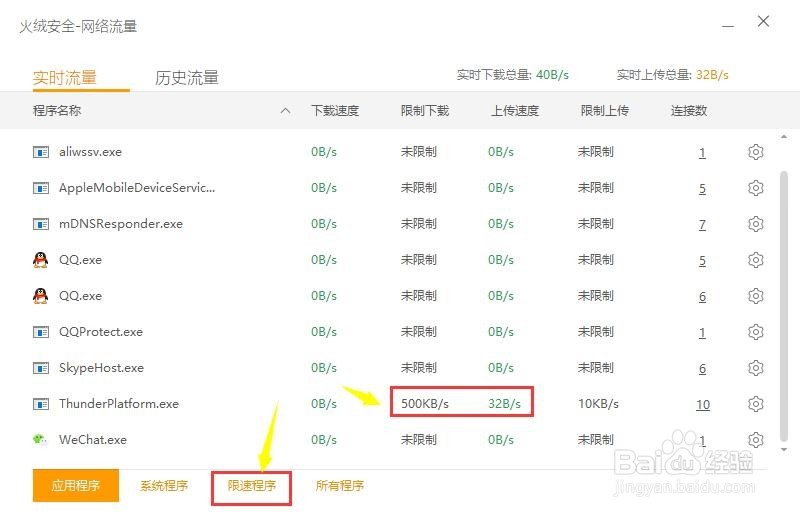Open settings gear for mDNSResponder.exe
800x515 pixels.
756,224
